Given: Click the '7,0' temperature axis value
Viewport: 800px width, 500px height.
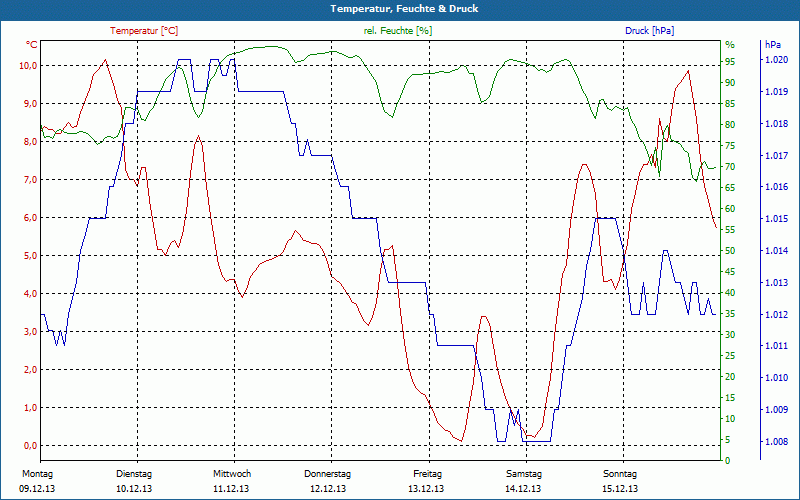Looking at the screenshot, I should coord(30,180).
